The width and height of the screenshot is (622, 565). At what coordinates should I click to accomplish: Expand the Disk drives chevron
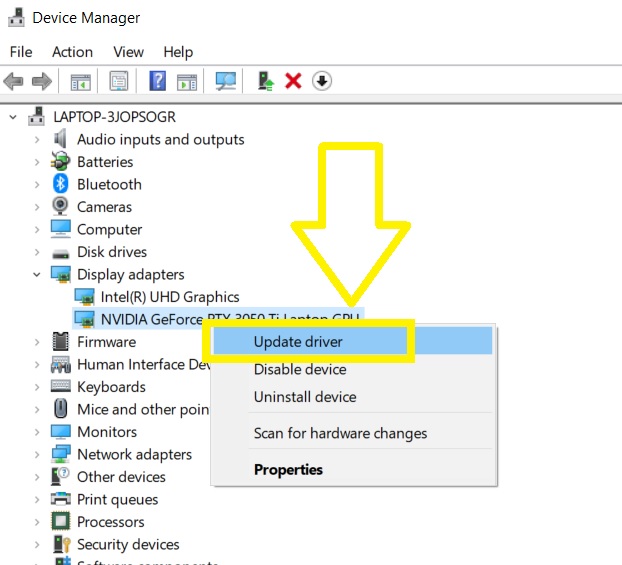point(37,252)
